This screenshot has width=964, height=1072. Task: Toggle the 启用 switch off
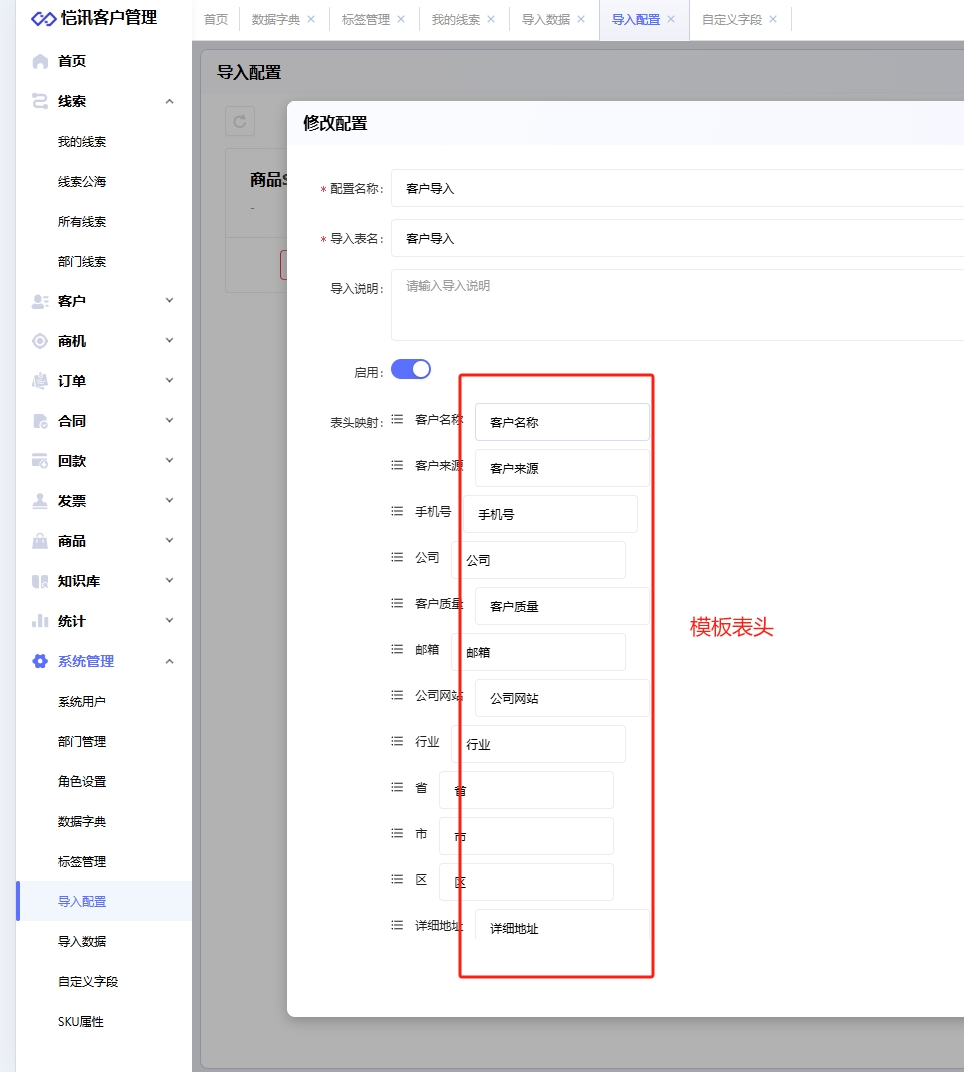click(410, 369)
